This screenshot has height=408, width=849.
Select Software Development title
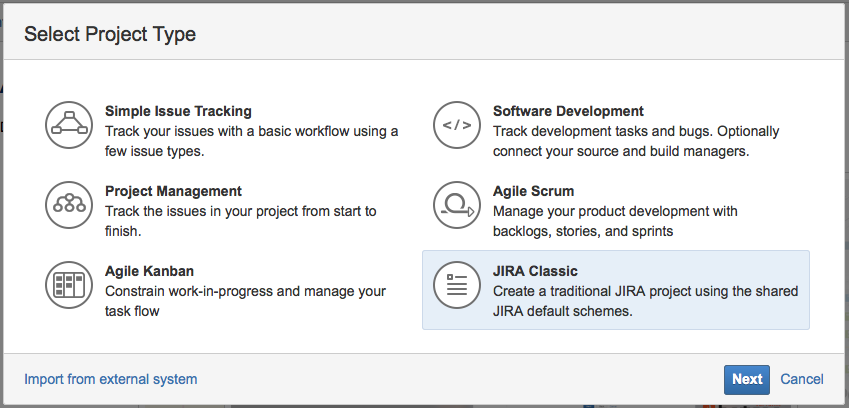(568, 111)
